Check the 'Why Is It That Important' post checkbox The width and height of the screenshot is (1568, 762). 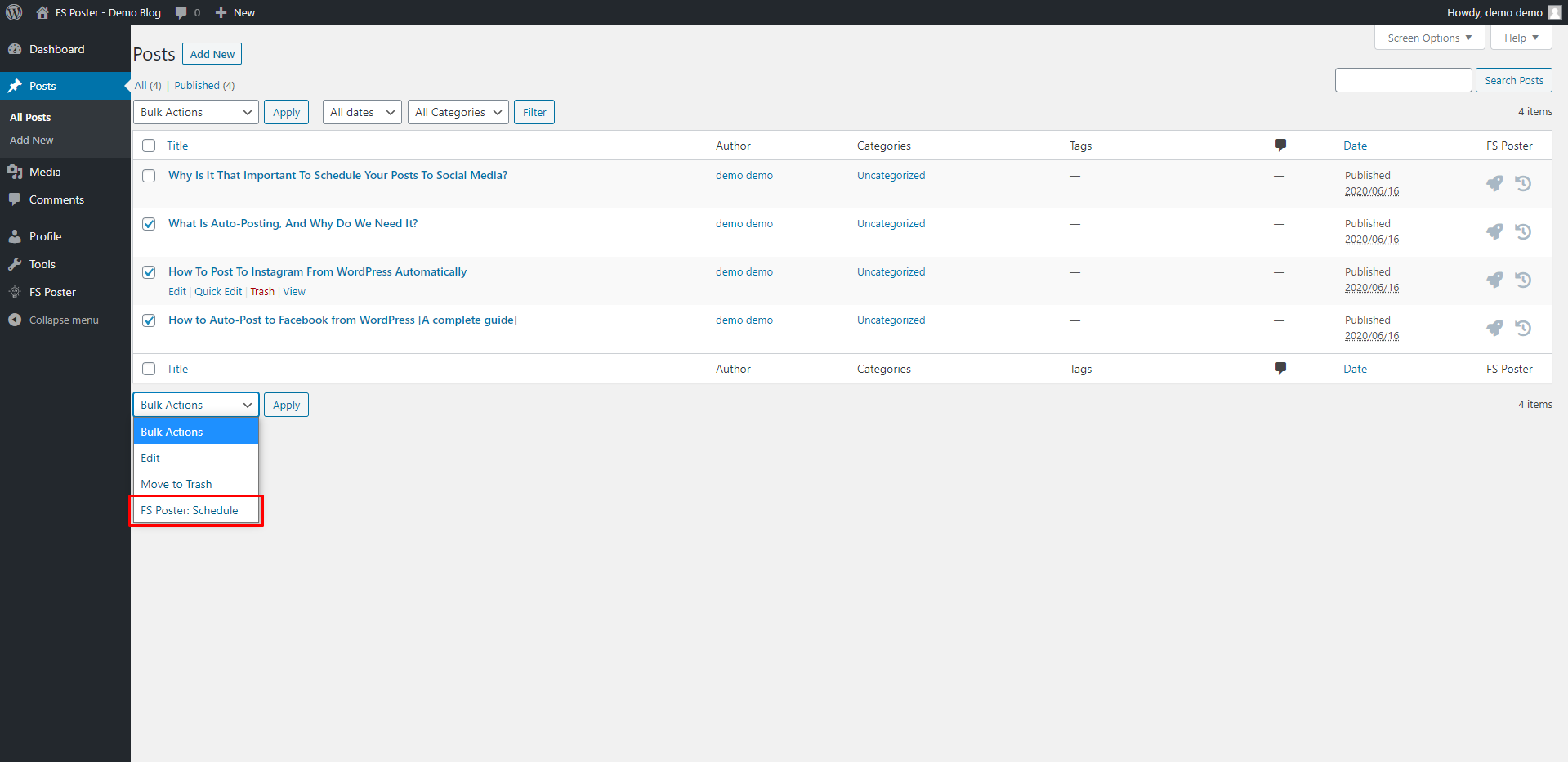click(149, 176)
